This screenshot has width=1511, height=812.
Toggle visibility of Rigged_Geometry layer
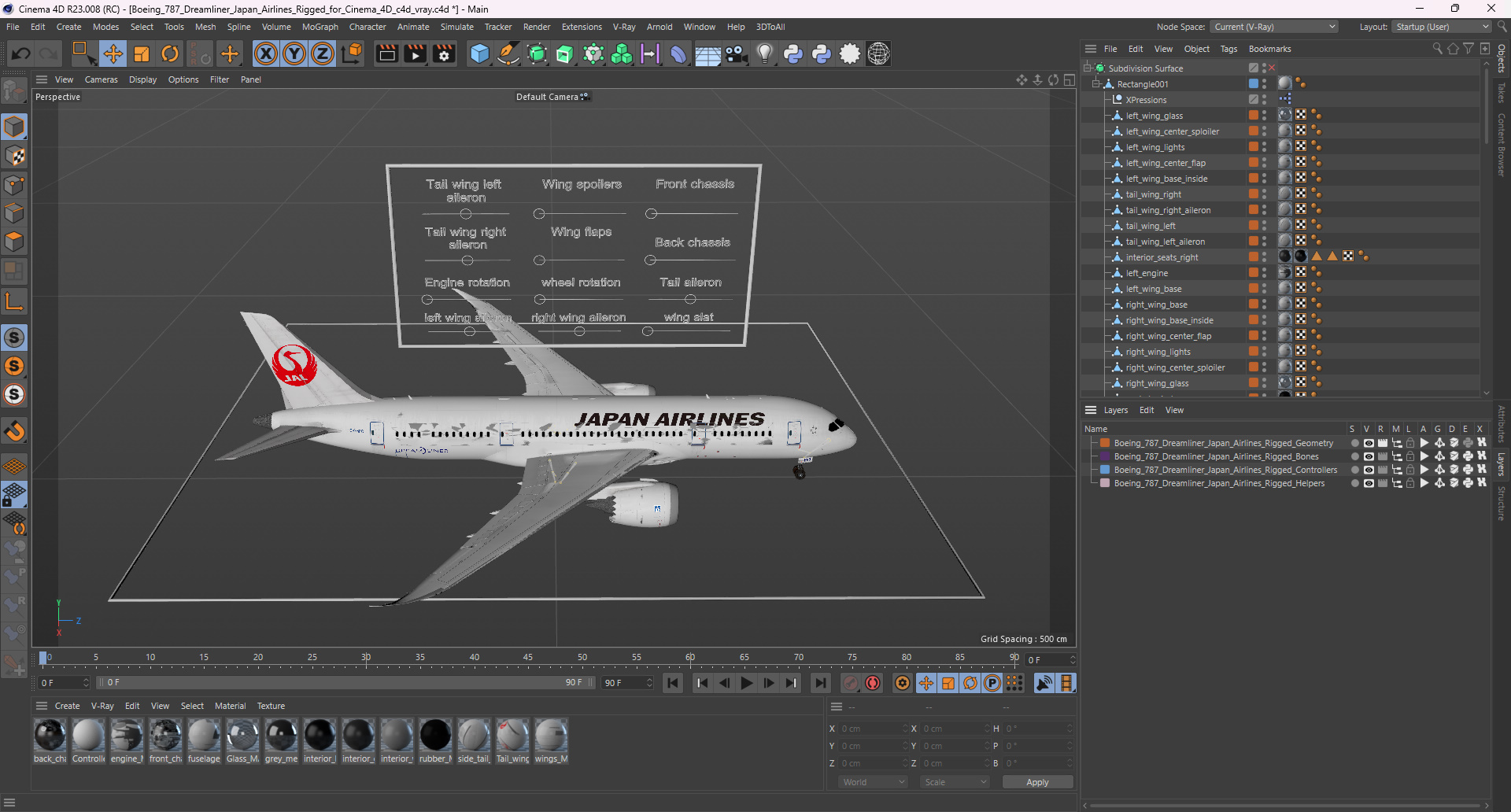coord(1369,443)
